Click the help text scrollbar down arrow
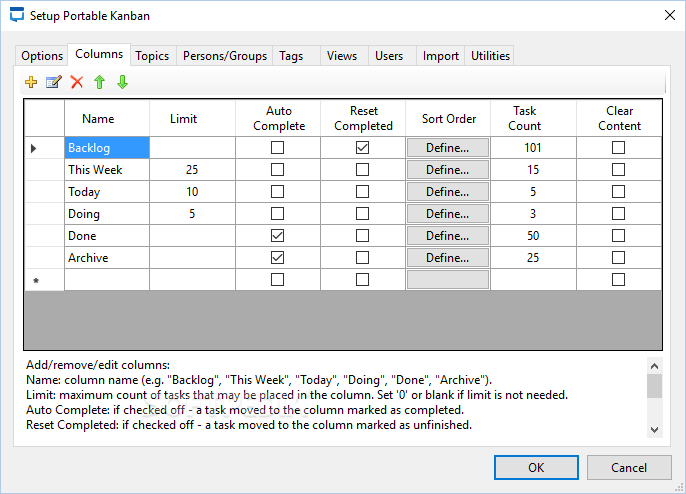686x494 pixels. pos(654,430)
